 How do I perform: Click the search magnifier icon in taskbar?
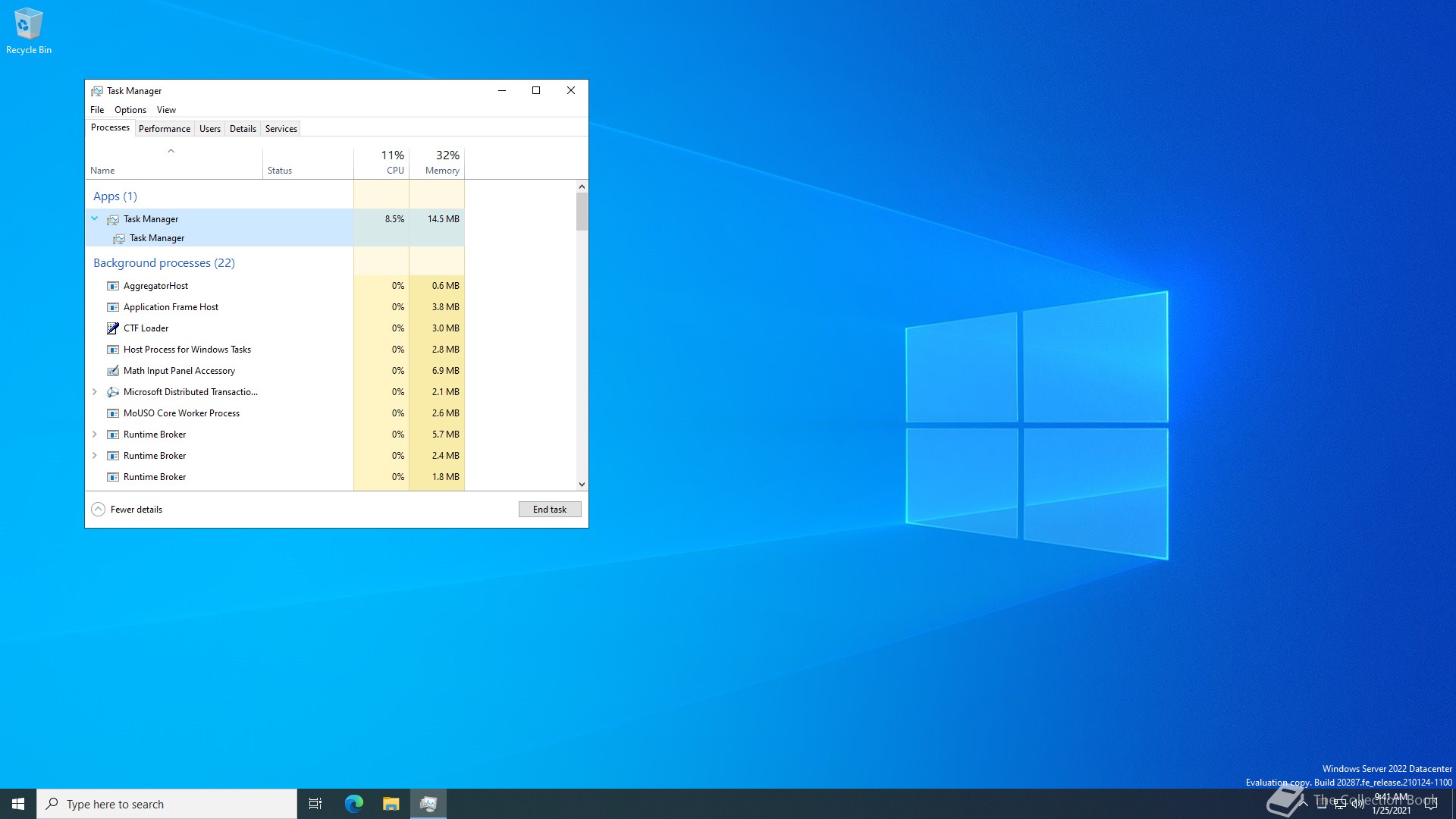(x=52, y=804)
